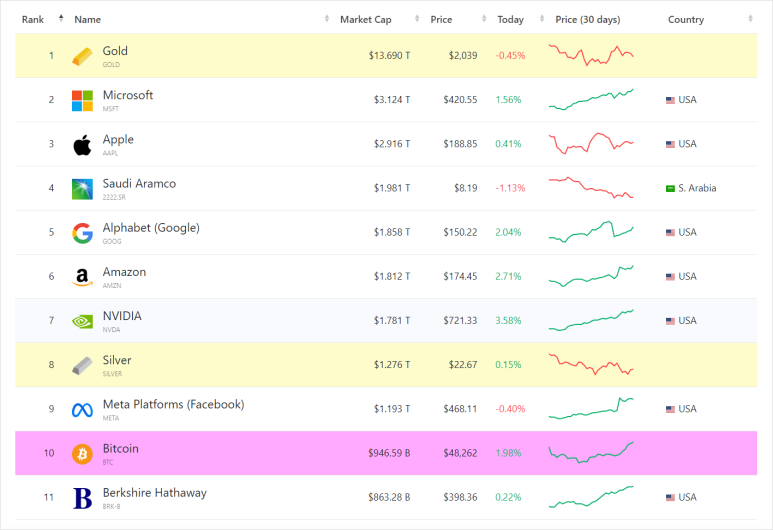Open the Berkshire Hathaway link
773x530 pixels.
pyautogui.click(x=155, y=493)
